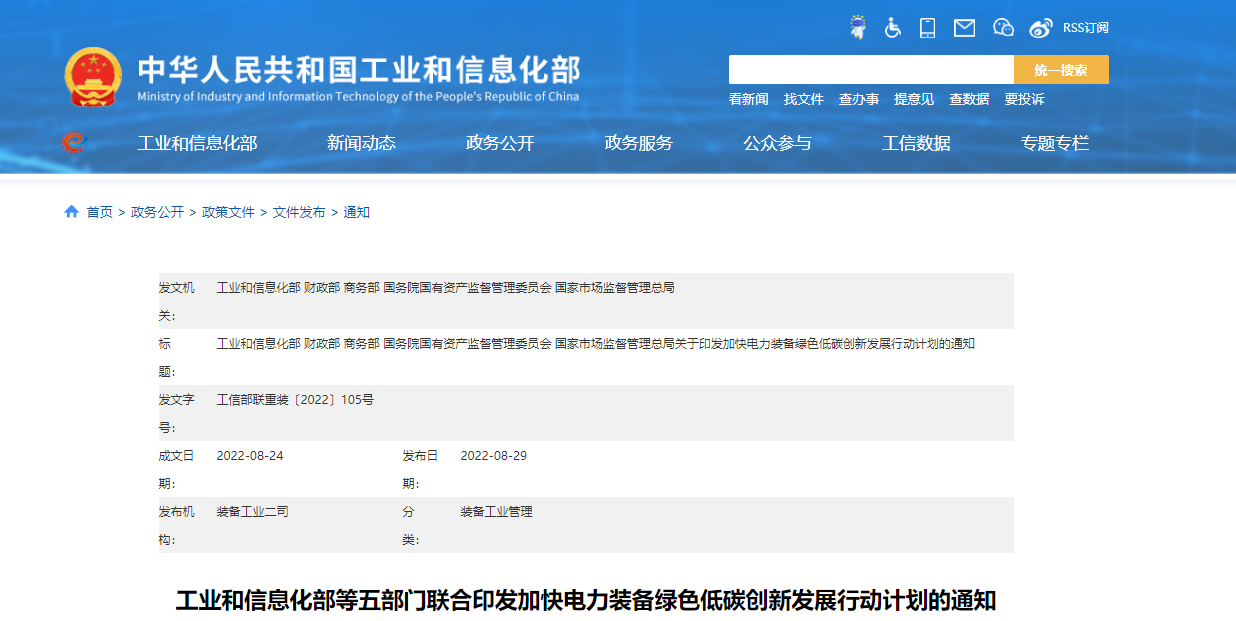Open the envelope mail icon
This screenshot has height=621, width=1236.
pos(964,28)
